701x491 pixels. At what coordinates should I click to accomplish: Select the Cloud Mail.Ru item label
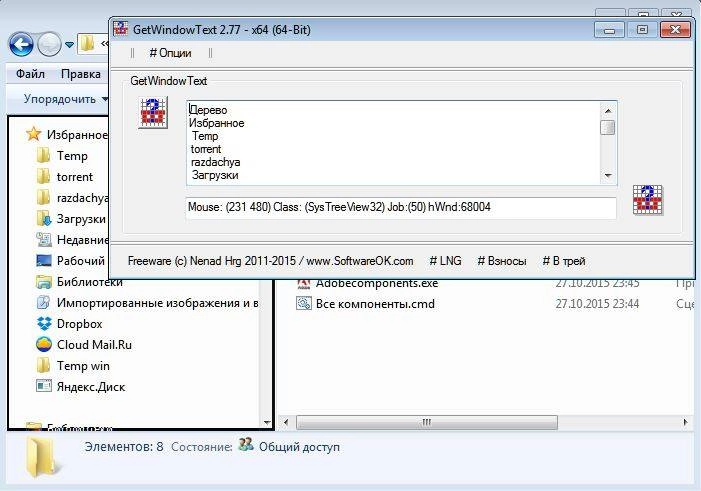click(x=94, y=345)
